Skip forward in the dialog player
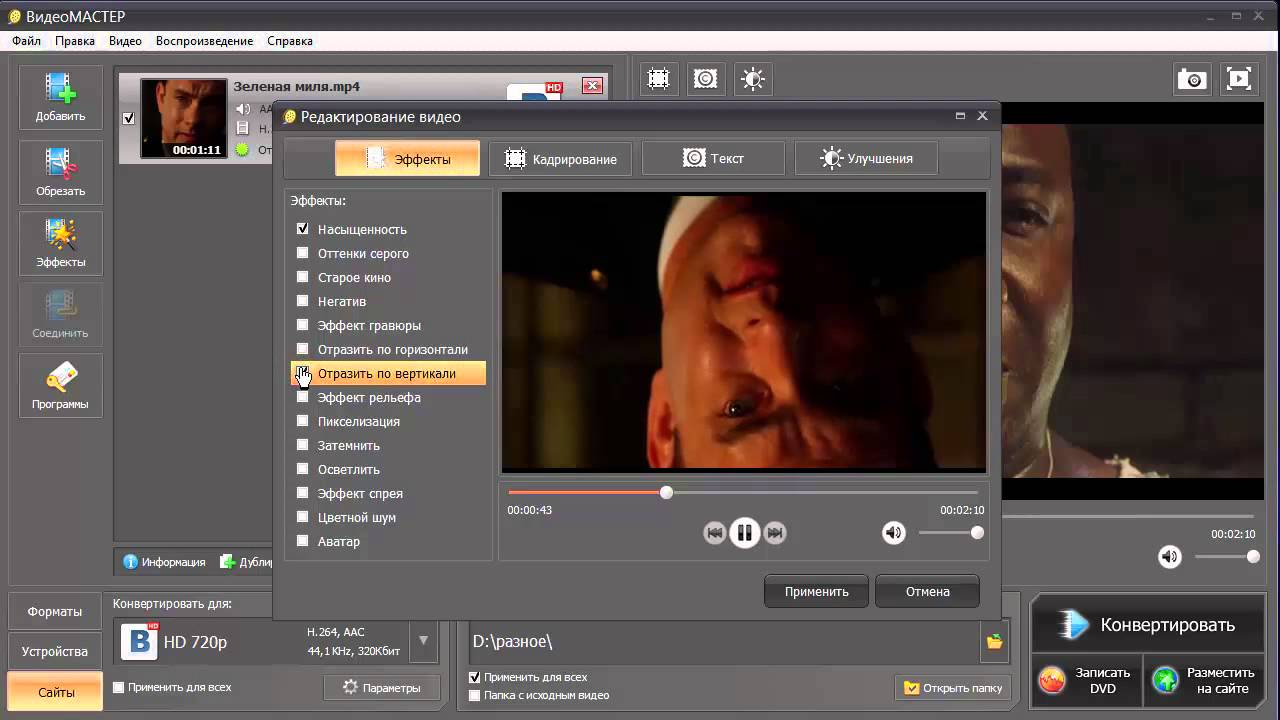1280x720 pixels. [775, 533]
